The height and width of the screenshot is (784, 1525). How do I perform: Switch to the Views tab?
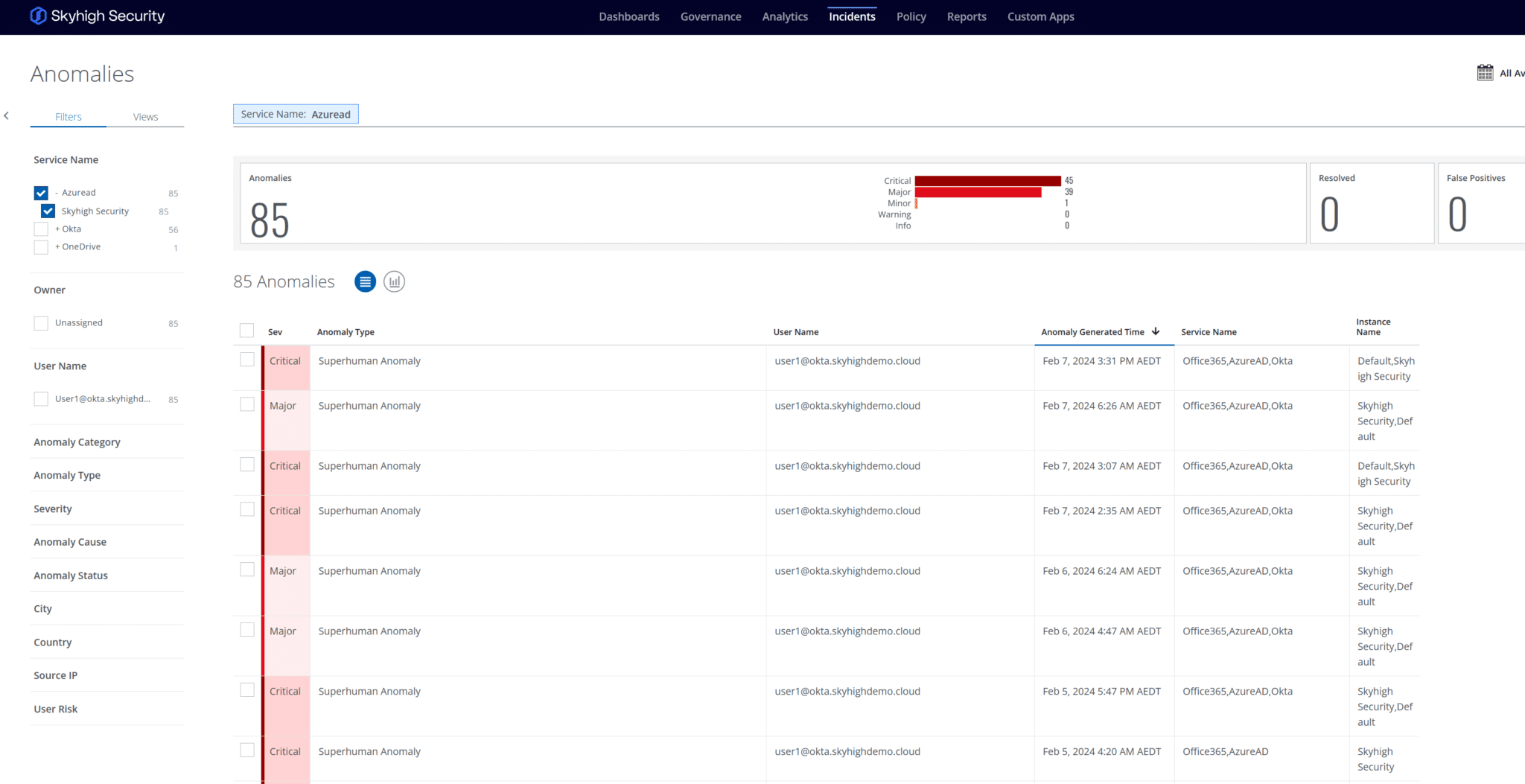(145, 117)
